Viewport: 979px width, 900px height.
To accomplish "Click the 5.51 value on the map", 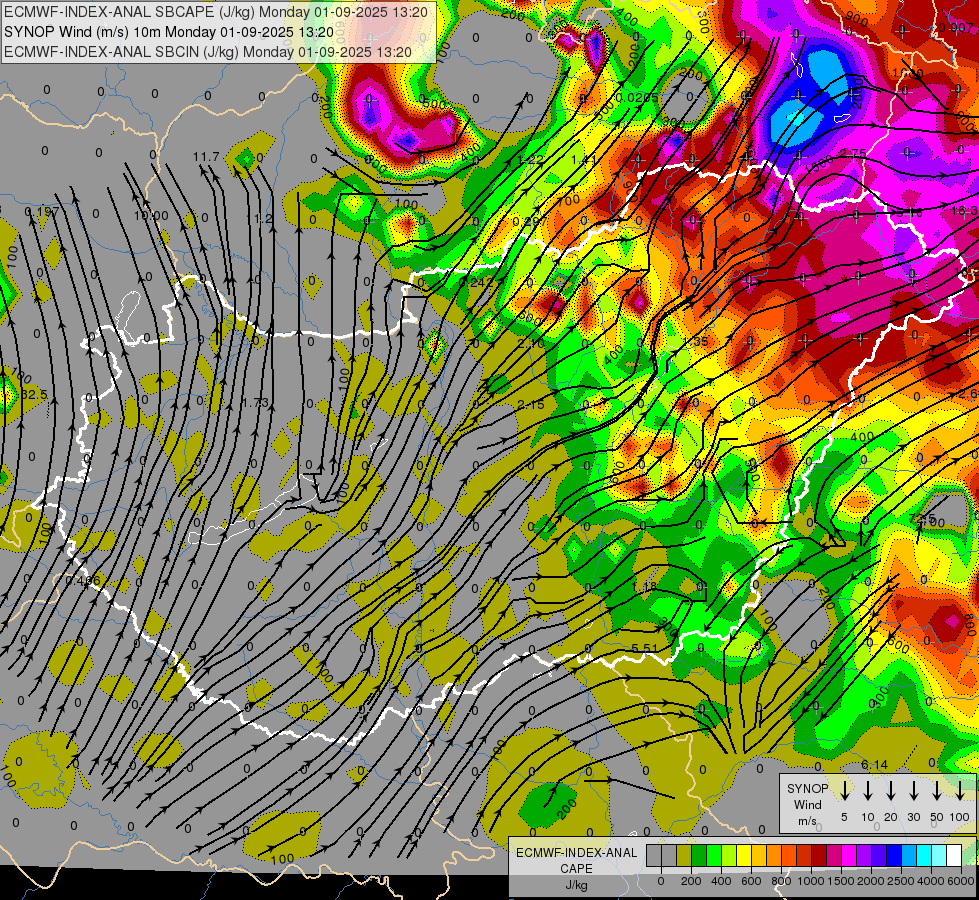I will pyautogui.click(x=644, y=648).
